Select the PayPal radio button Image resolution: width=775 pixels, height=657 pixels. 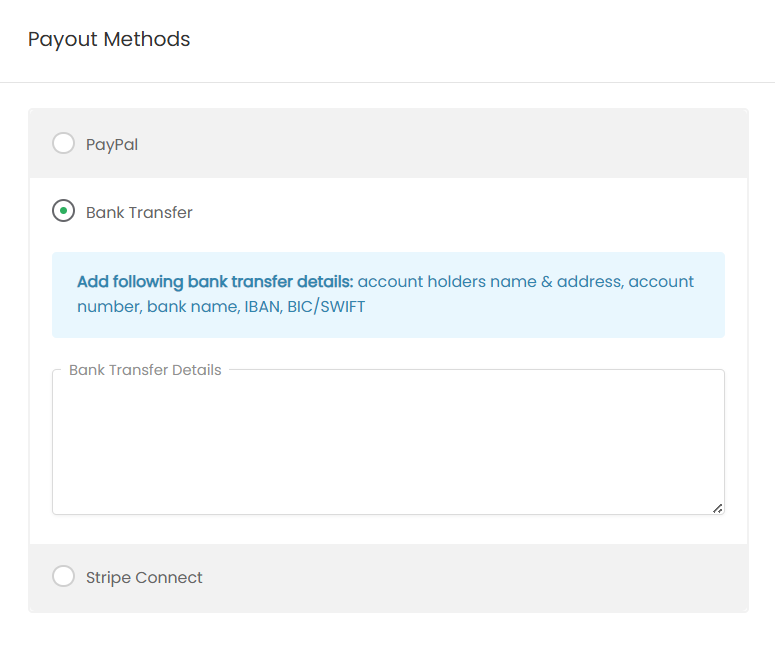coord(63,144)
